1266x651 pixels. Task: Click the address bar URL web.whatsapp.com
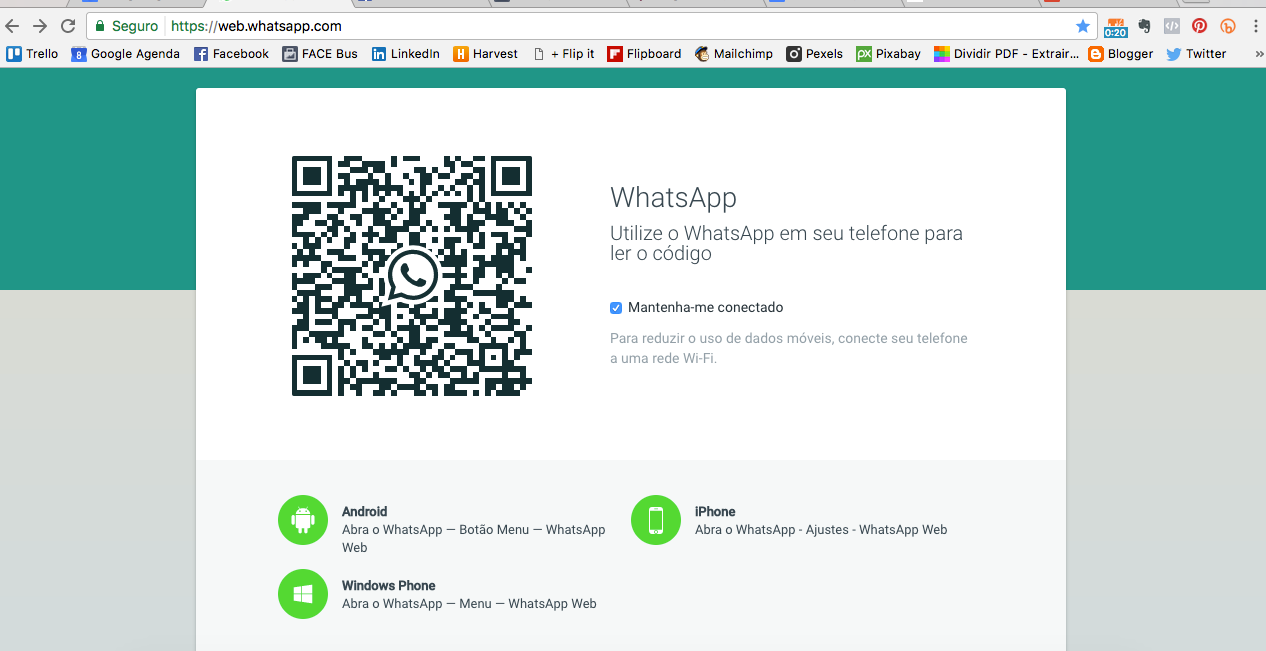tap(256, 26)
